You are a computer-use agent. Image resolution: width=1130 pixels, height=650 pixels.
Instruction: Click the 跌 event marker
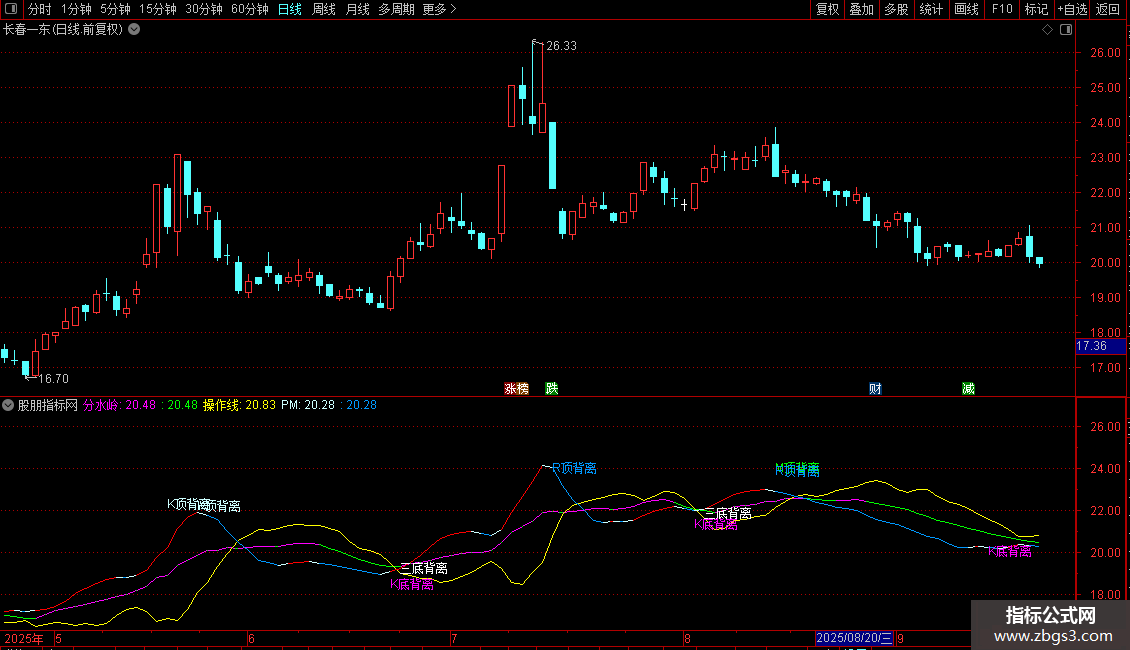[x=552, y=388]
